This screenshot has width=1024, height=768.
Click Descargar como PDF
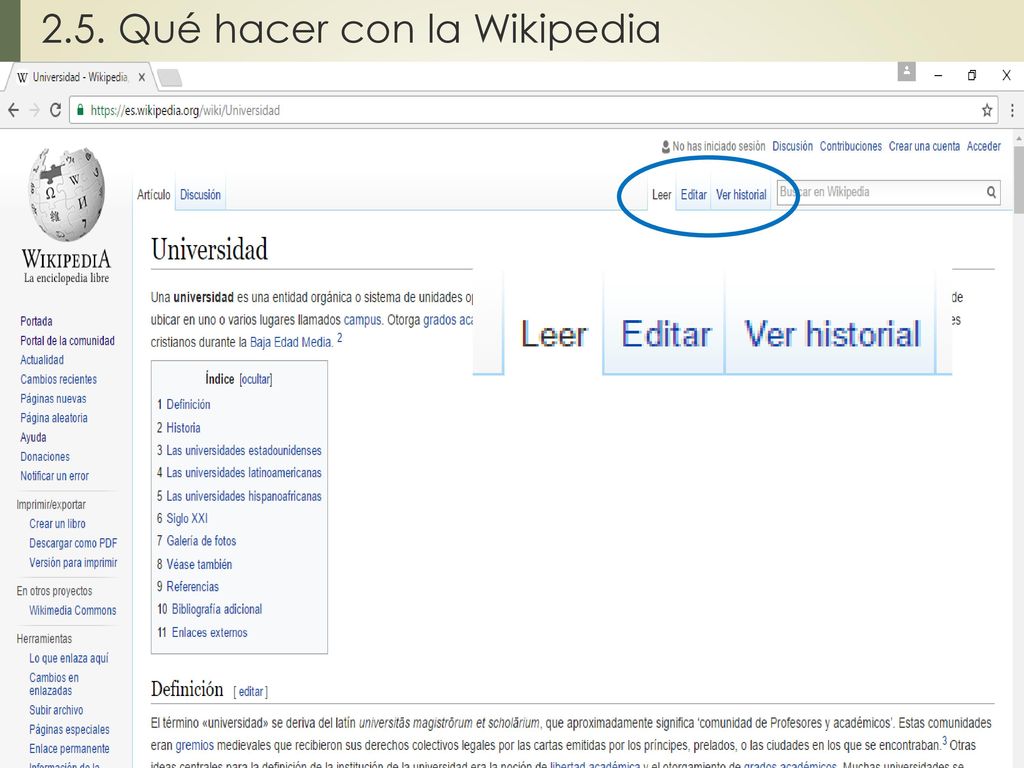click(x=73, y=543)
